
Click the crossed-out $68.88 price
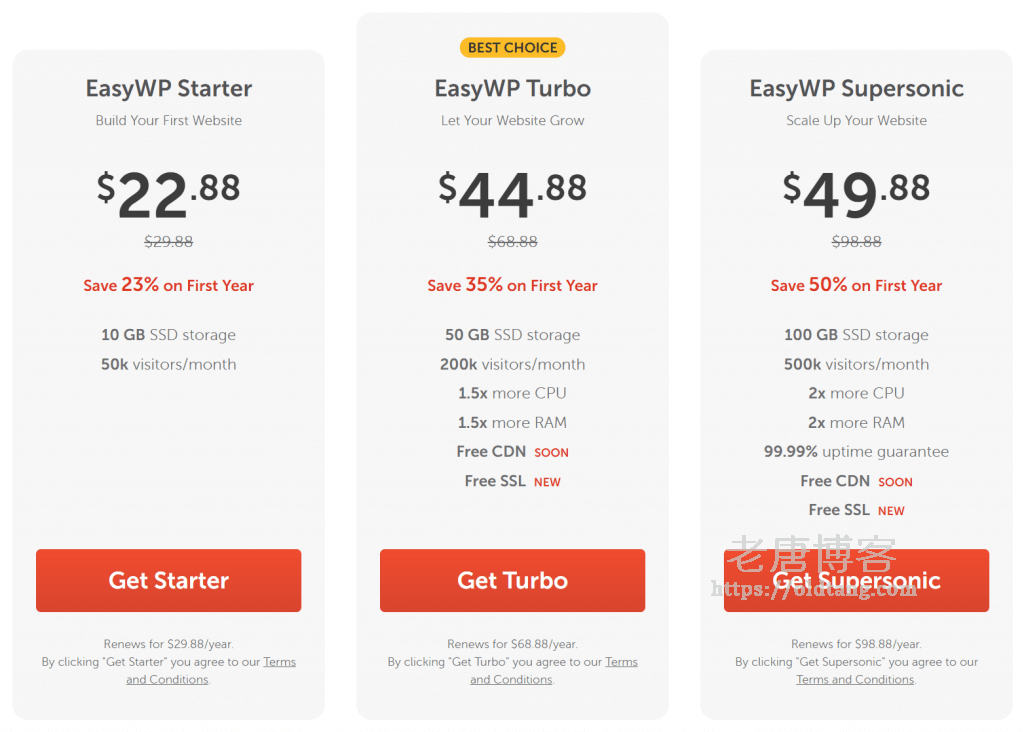(x=513, y=242)
